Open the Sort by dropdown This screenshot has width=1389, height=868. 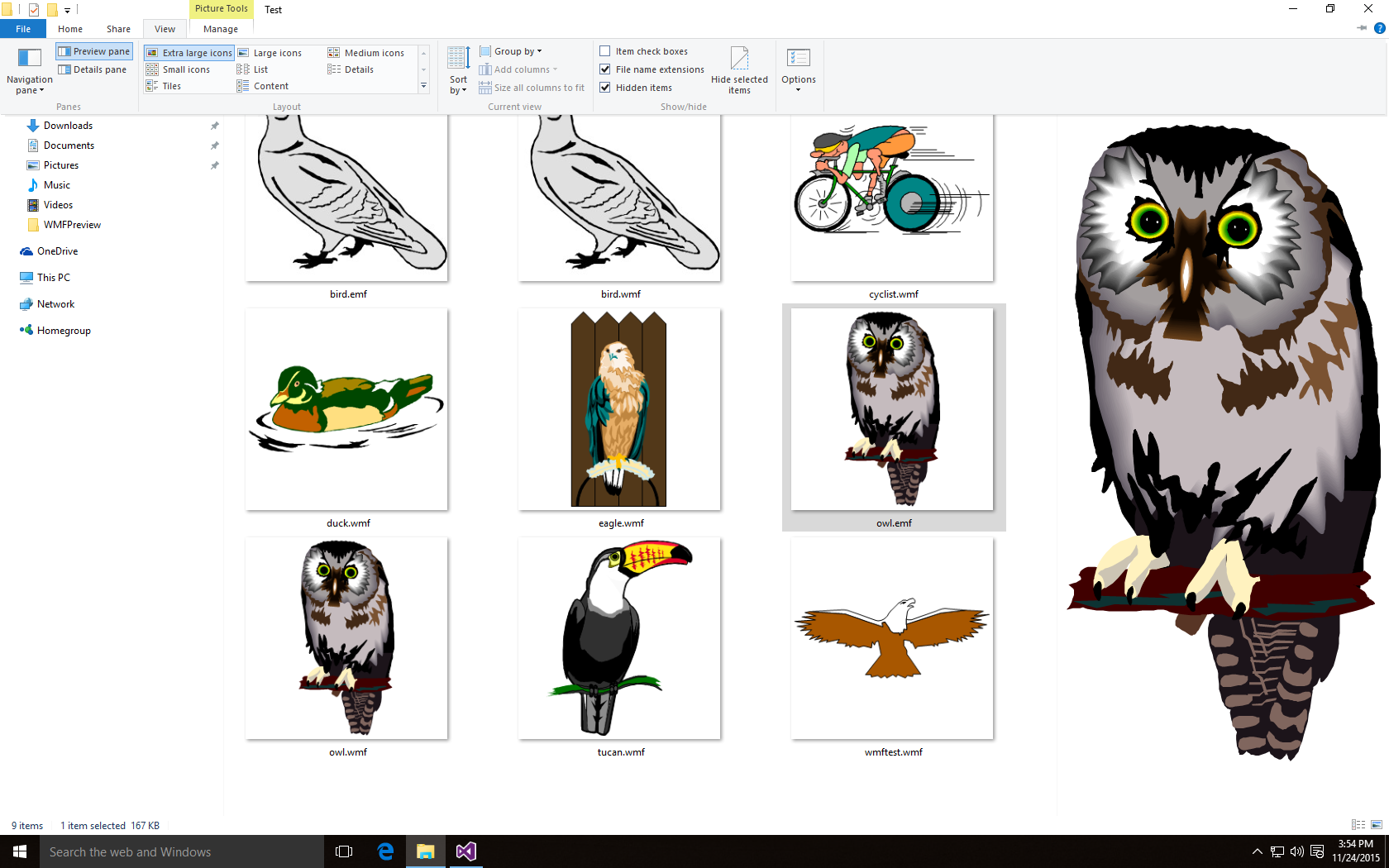pos(458,71)
